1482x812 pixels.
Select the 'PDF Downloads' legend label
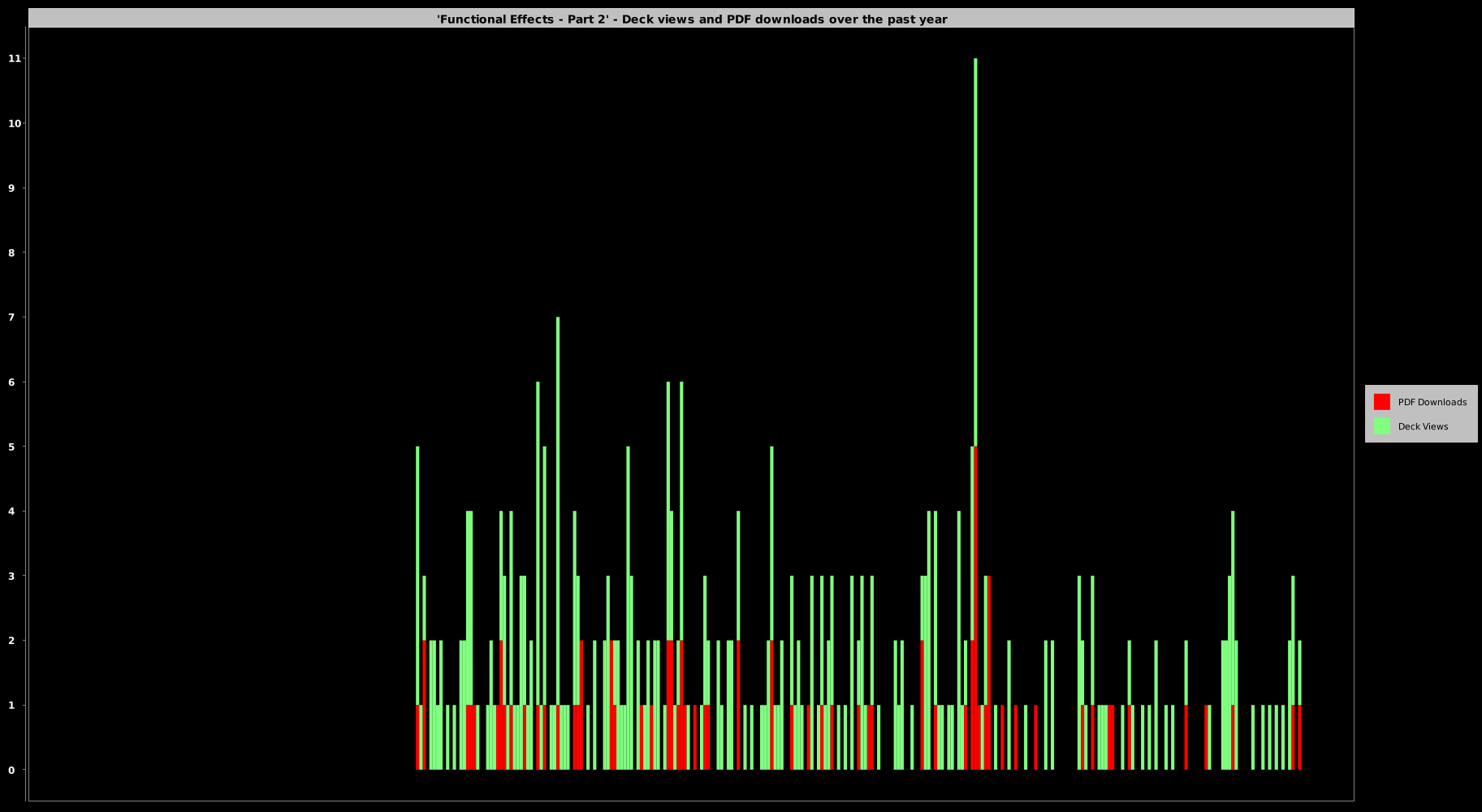coord(1432,402)
